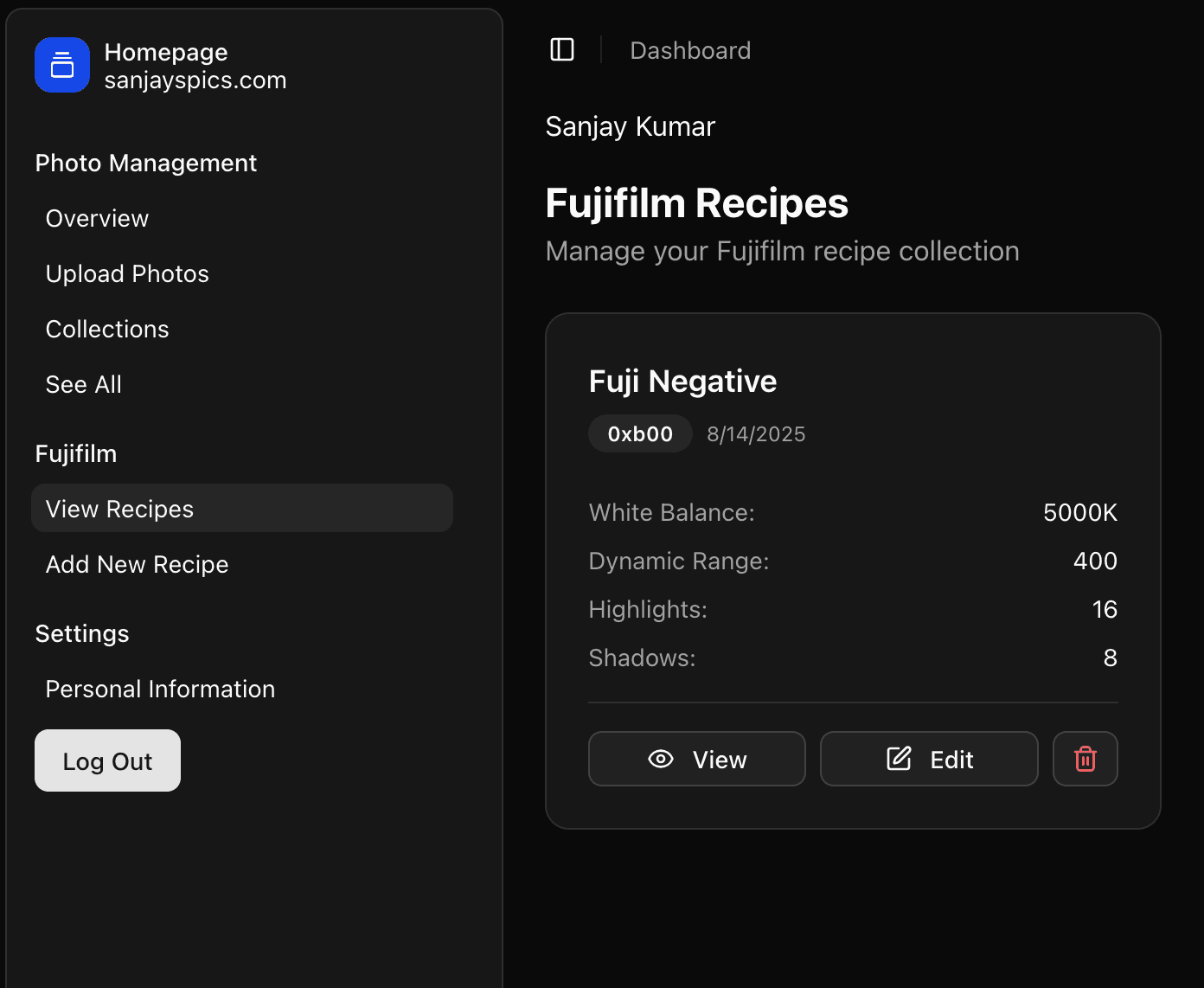Click the Dynamic Range value 400
The image size is (1204, 988).
[x=1095, y=561]
